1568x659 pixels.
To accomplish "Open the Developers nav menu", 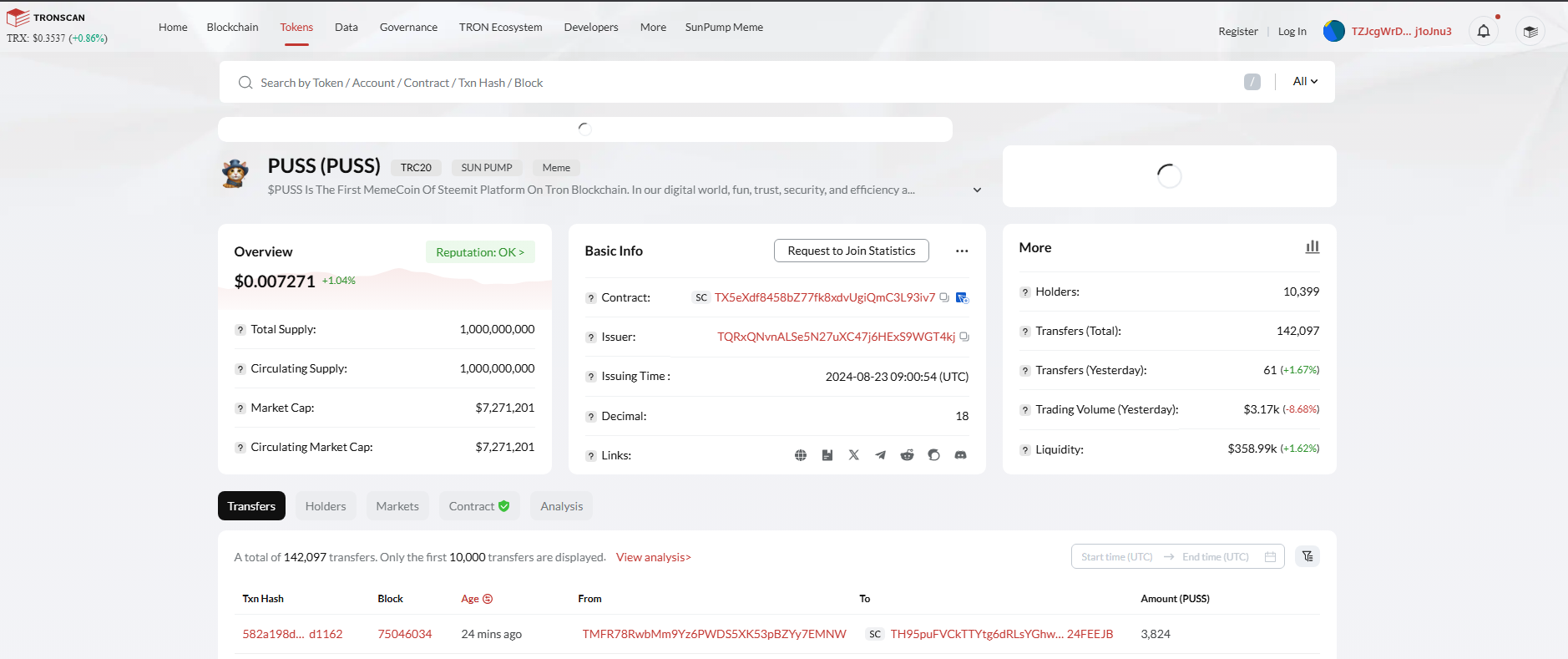I will [x=591, y=27].
